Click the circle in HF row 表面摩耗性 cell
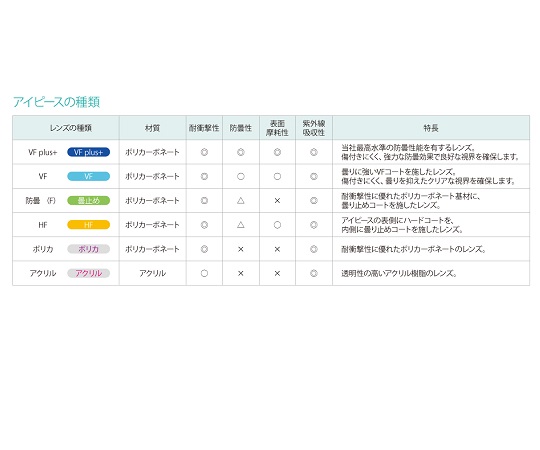The image size is (540, 450). click(x=277, y=225)
